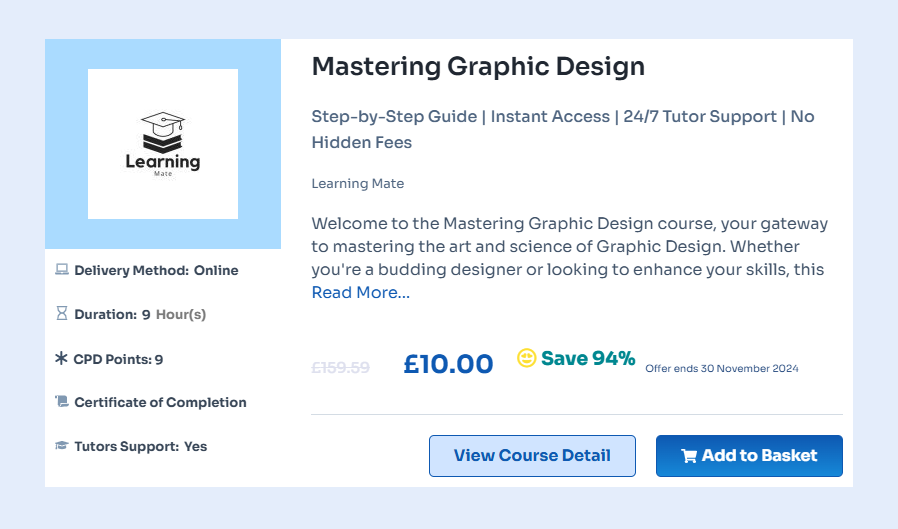The width and height of the screenshot is (898, 529).
Task: Open the Mastering Graphic Design title
Action: (x=478, y=67)
